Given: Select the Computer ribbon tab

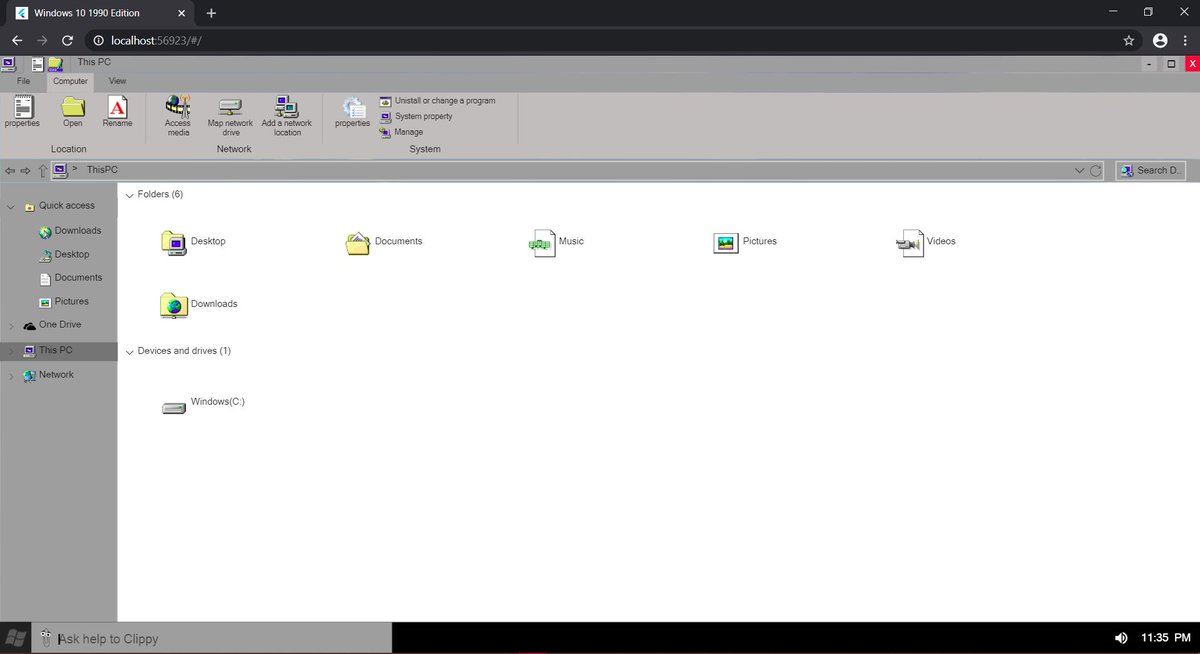Looking at the screenshot, I should (71, 81).
